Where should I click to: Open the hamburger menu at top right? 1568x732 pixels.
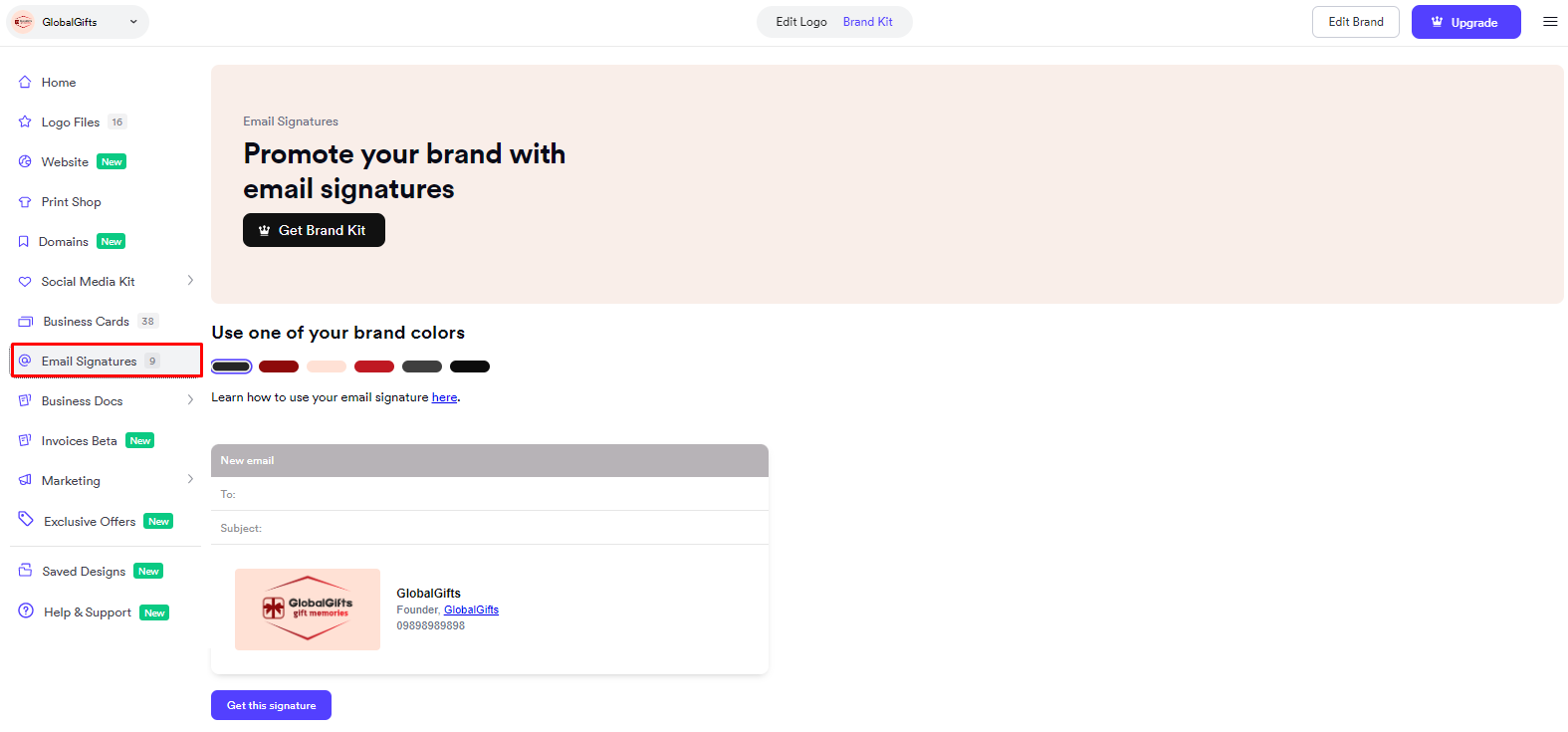pyautogui.click(x=1550, y=22)
